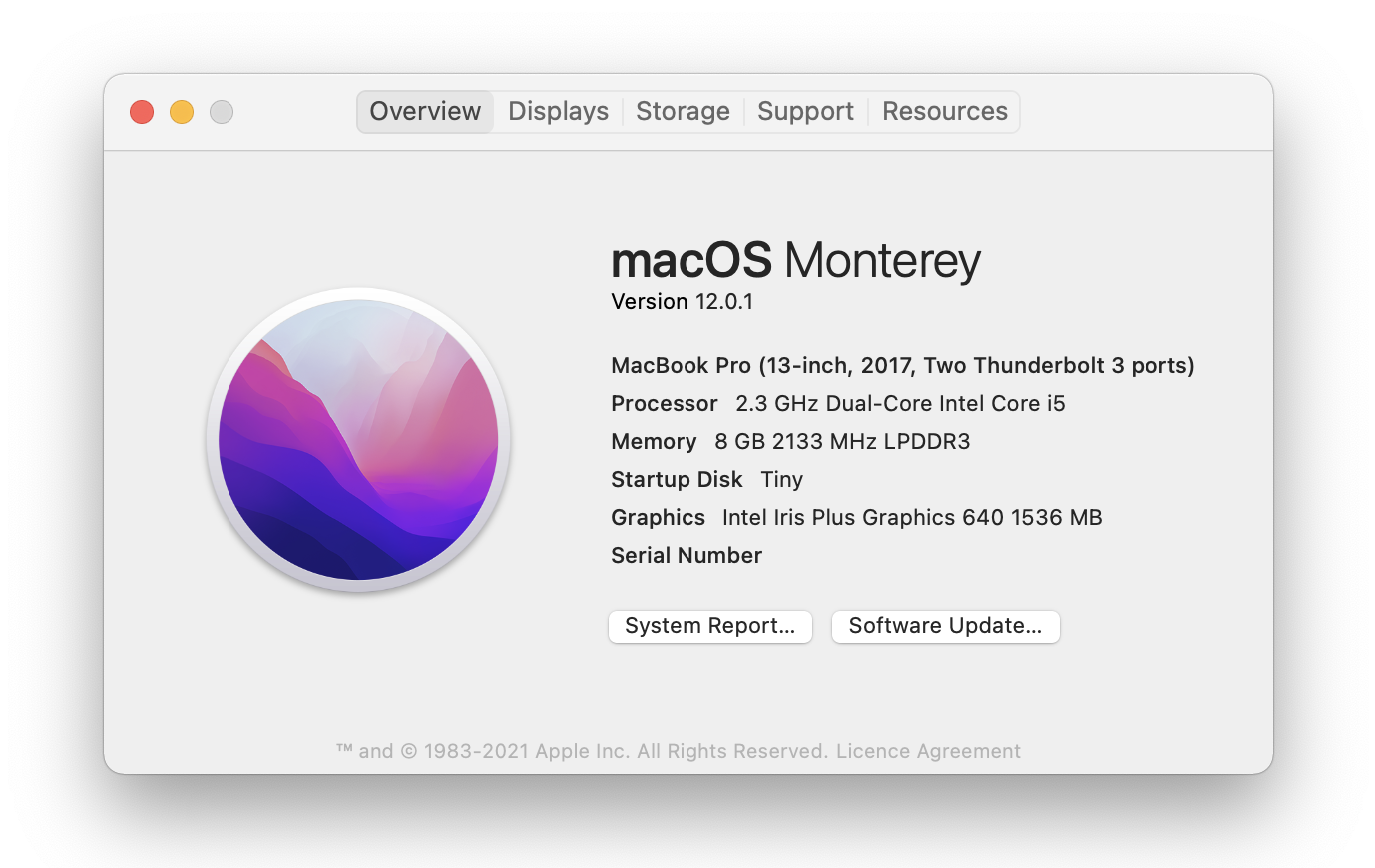
Task: Click the Graphics label
Action: point(658,517)
